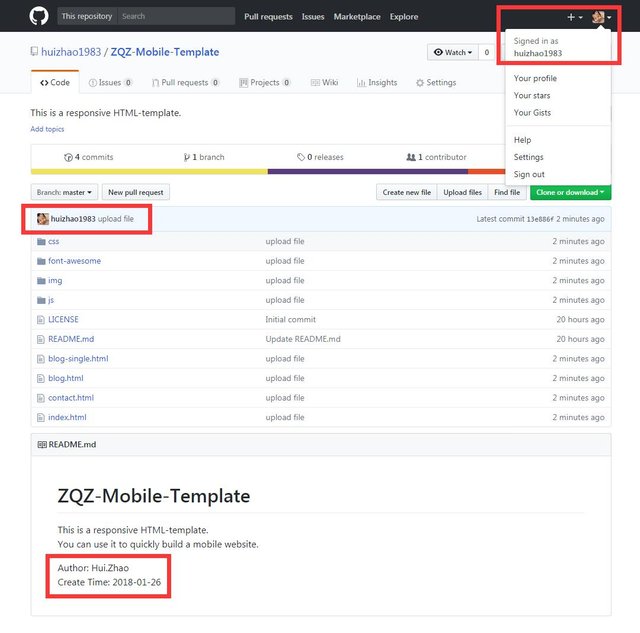Click the contact.html file icon

pyautogui.click(x=41, y=398)
